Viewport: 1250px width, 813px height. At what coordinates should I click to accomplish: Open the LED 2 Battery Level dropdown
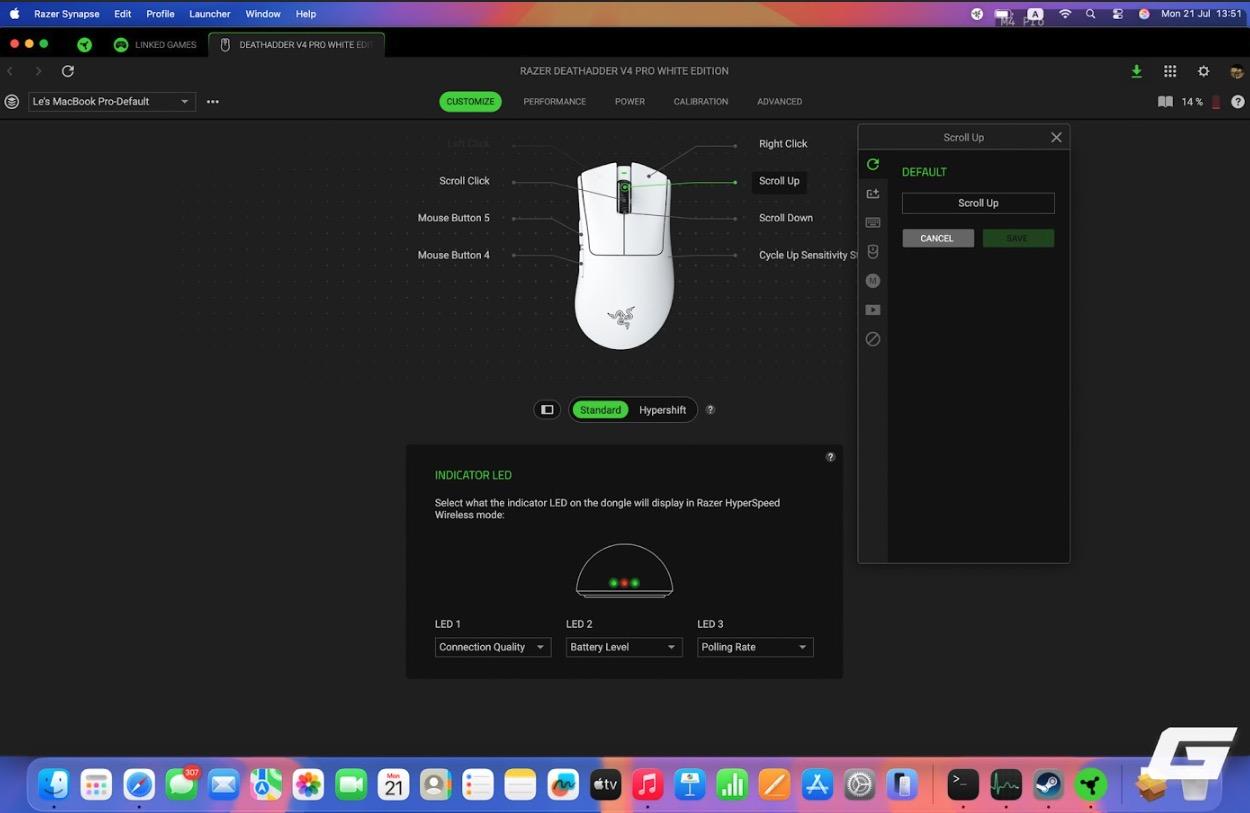(624, 647)
